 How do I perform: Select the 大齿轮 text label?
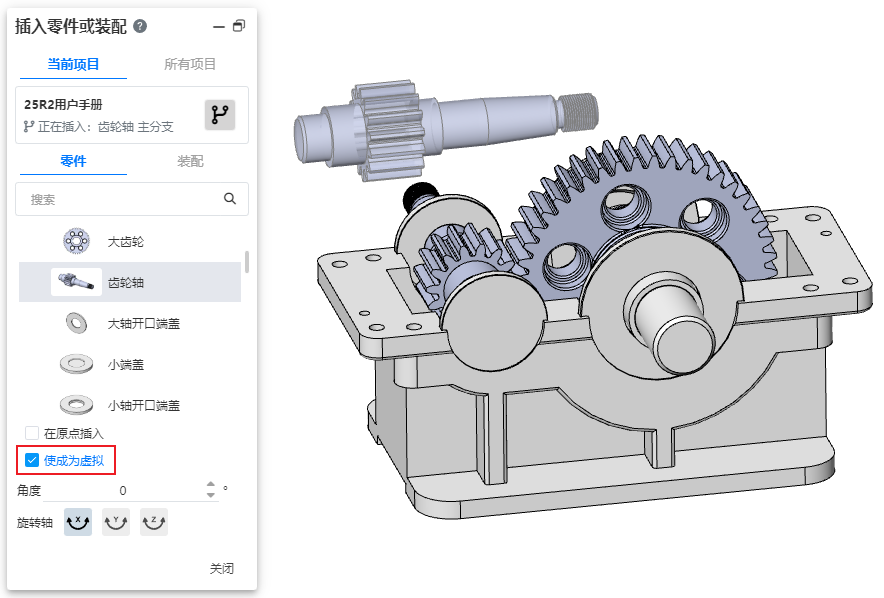point(126,242)
